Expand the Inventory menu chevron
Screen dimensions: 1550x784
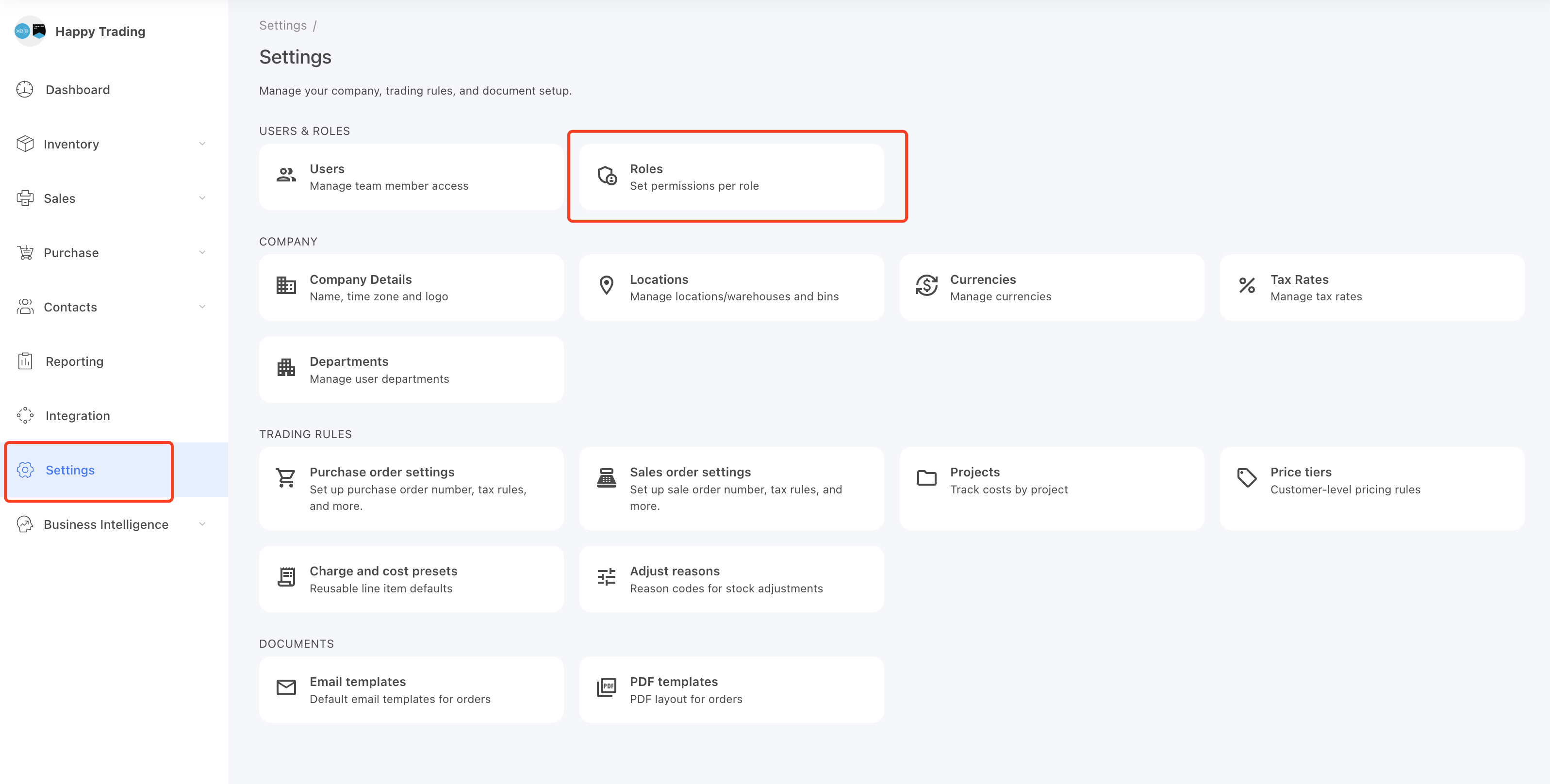pyautogui.click(x=202, y=144)
